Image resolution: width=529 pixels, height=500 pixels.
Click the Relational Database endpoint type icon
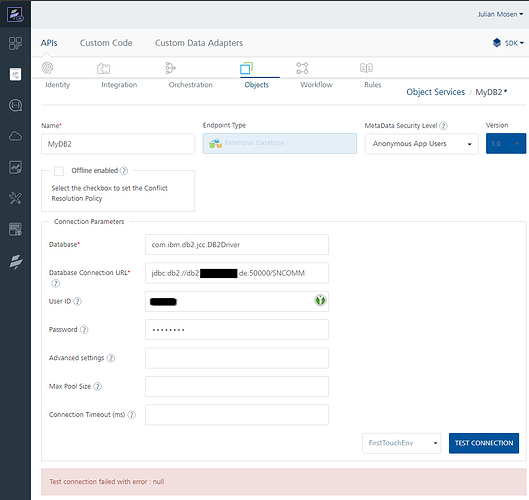pyautogui.click(x=215, y=144)
